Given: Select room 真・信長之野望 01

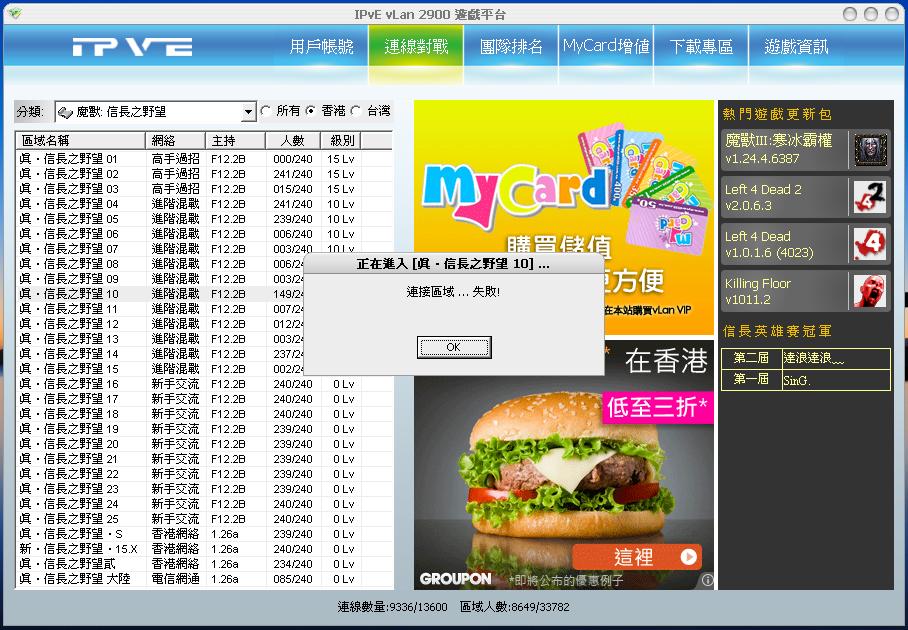Looking at the screenshot, I should coord(204,159).
